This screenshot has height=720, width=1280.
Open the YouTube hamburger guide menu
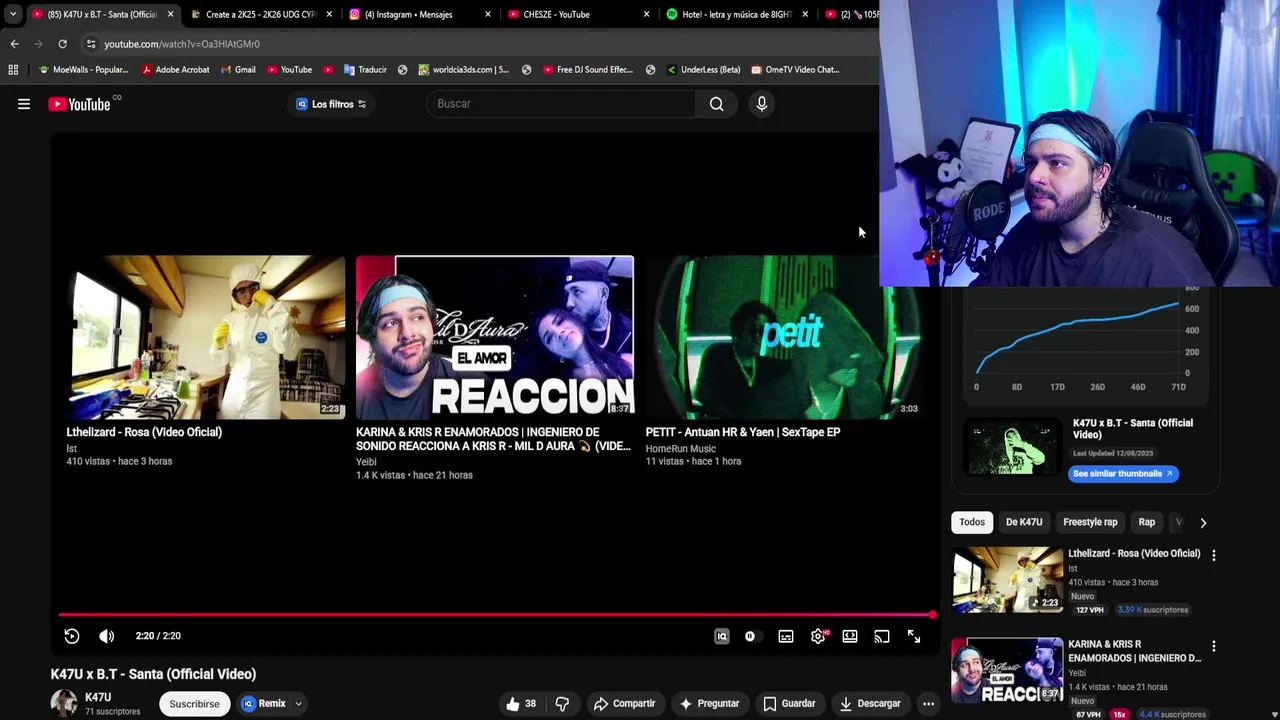pyautogui.click(x=24, y=104)
